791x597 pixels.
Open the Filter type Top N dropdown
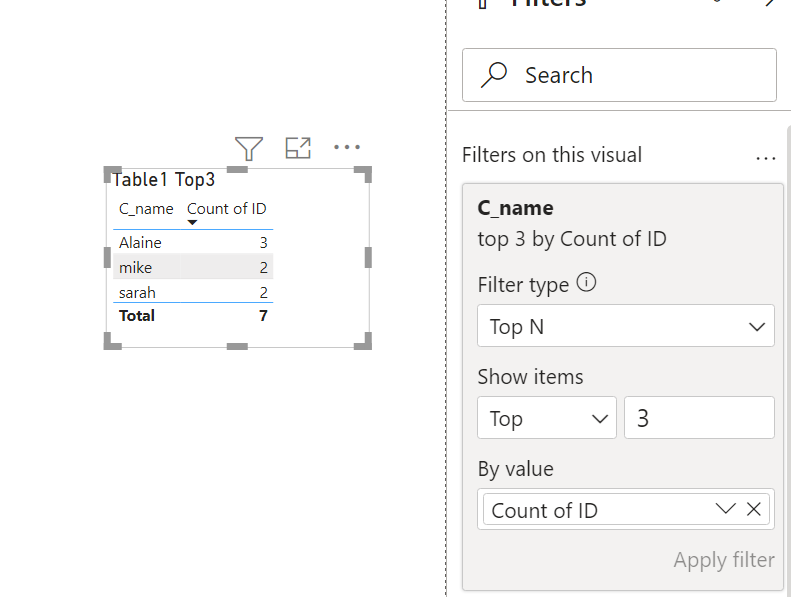pos(626,325)
